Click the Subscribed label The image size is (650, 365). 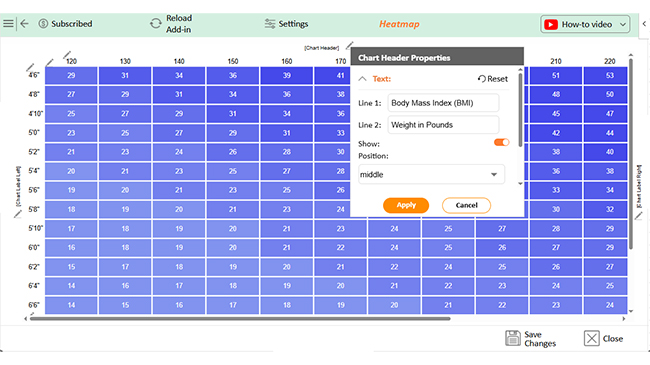(x=72, y=24)
